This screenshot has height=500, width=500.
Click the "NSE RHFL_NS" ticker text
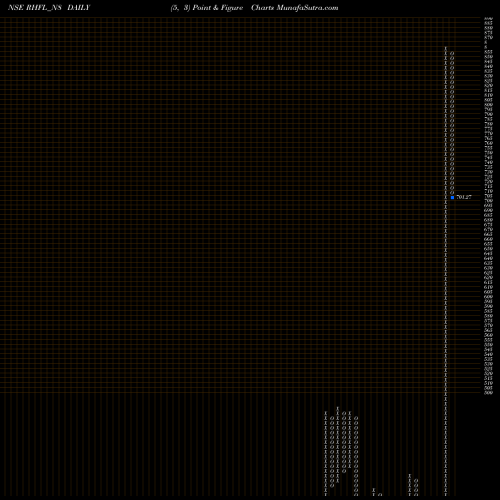coord(35,8)
